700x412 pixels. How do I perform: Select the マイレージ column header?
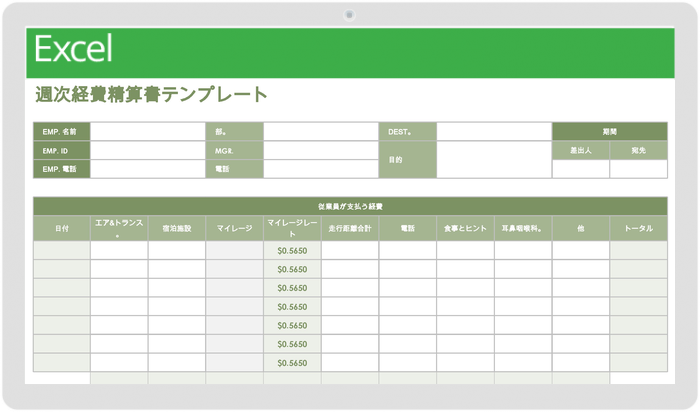(234, 229)
